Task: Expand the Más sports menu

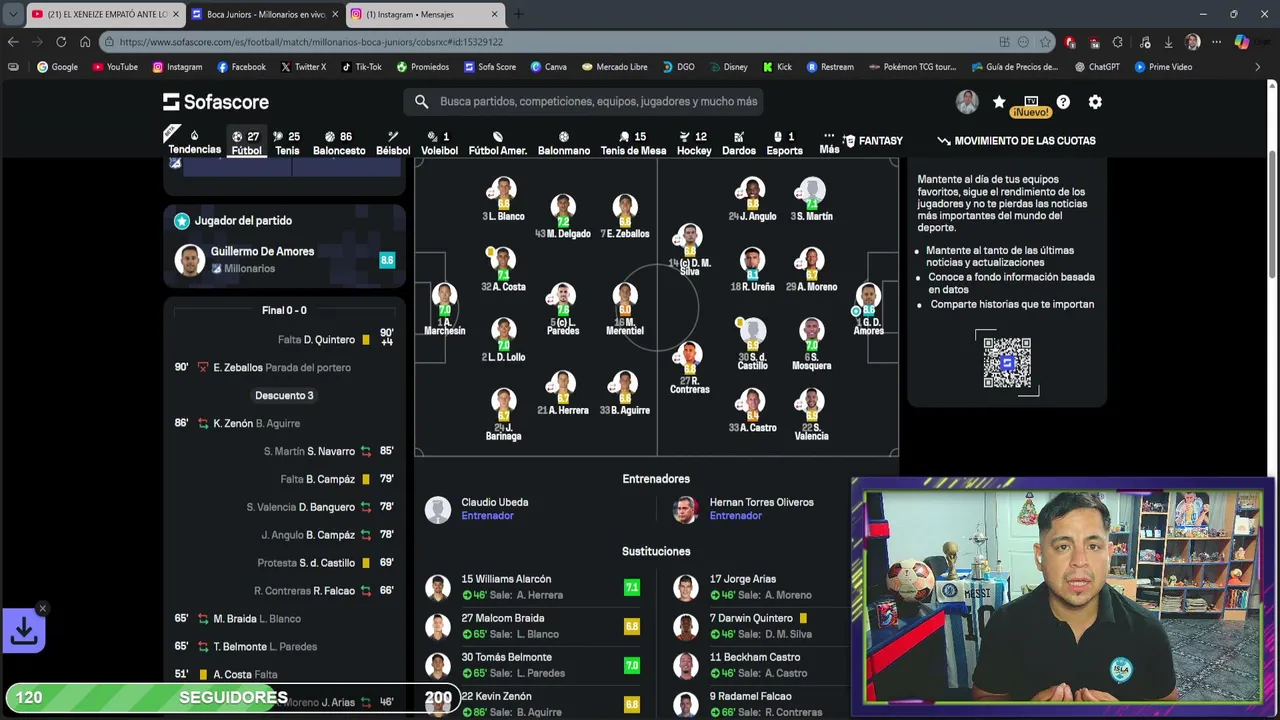Action: (829, 143)
